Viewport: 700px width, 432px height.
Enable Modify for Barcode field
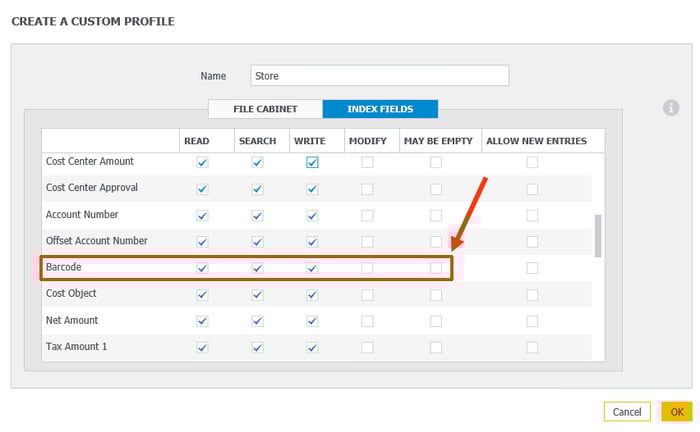(367, 268)
